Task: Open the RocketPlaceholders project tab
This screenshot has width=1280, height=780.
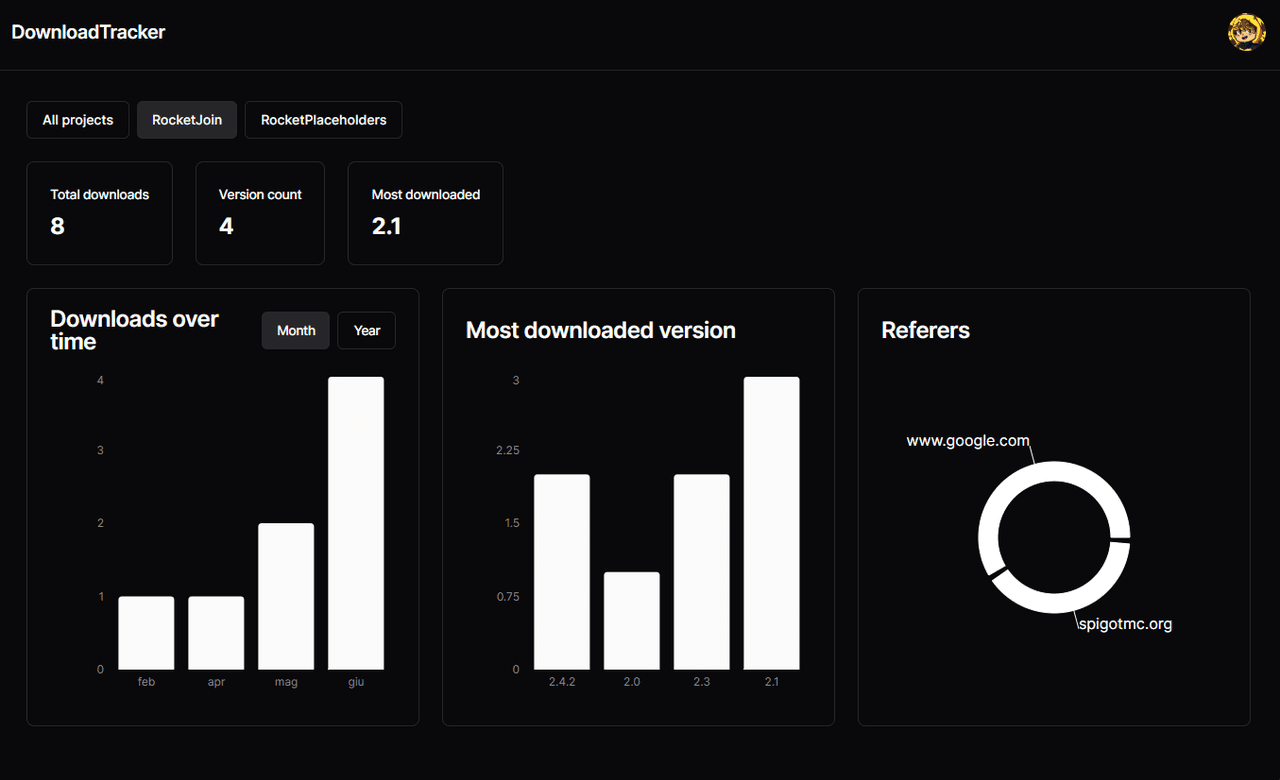Action: pos(323,120)
